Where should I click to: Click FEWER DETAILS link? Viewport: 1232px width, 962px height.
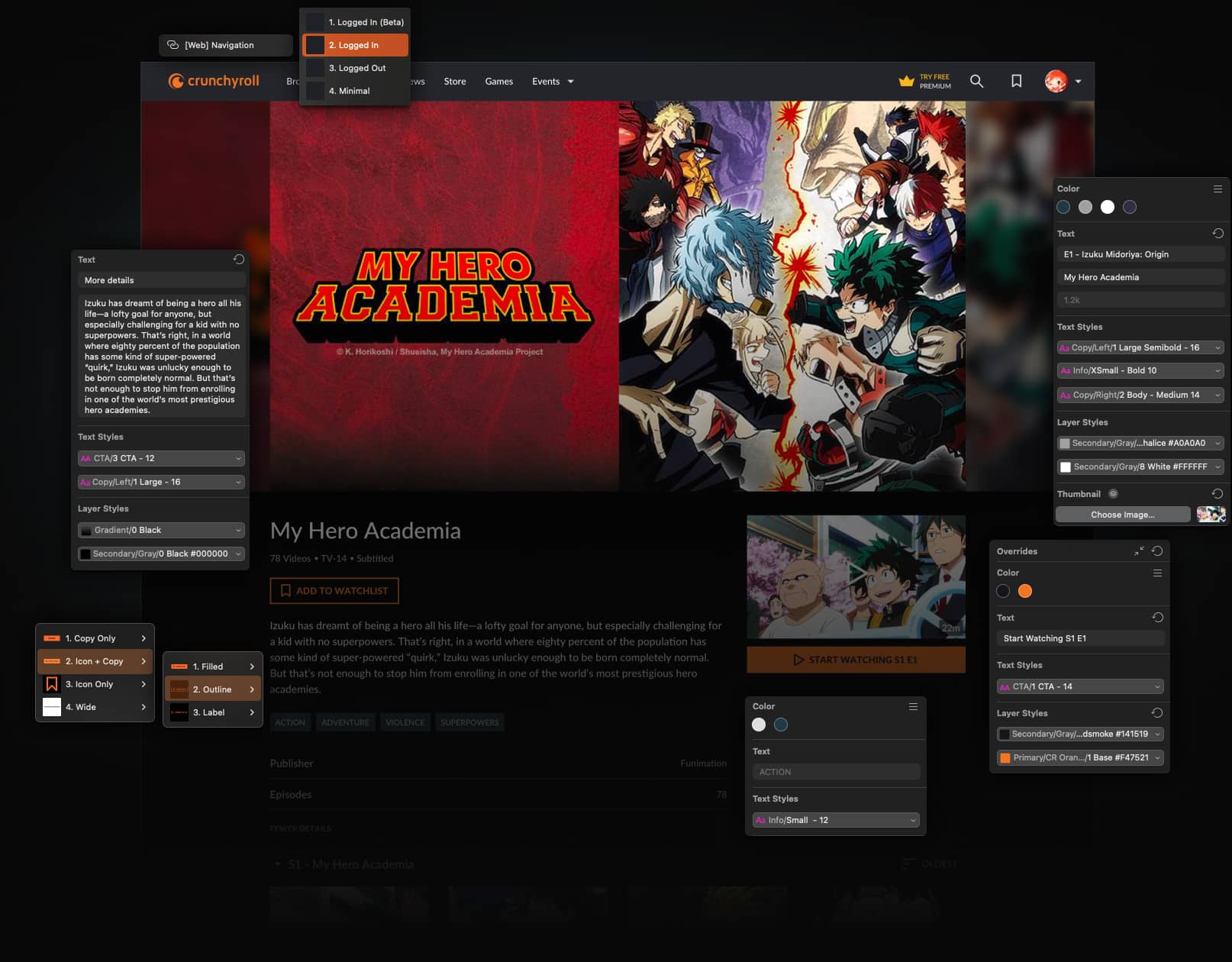pos(301,828)
